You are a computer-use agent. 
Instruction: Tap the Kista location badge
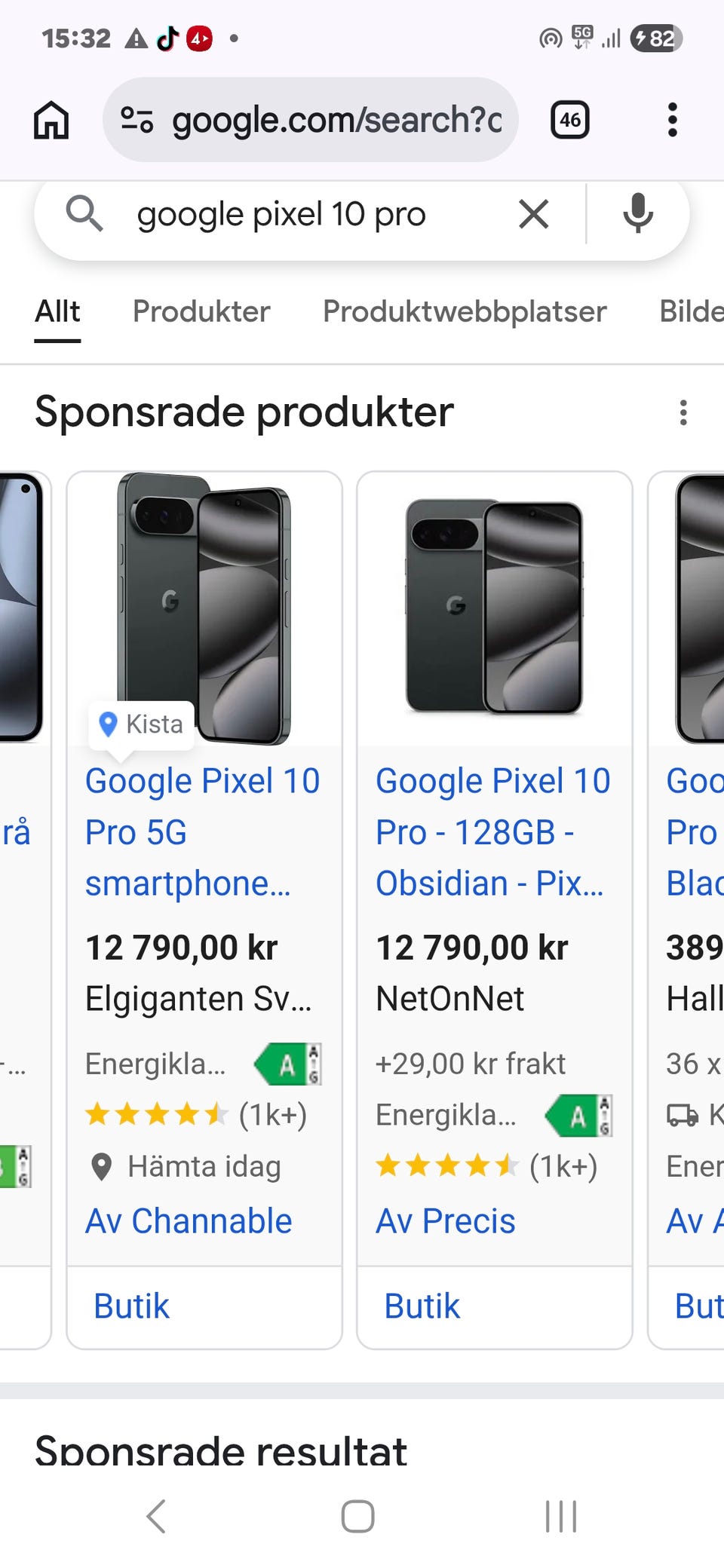[x=142, y=724]
